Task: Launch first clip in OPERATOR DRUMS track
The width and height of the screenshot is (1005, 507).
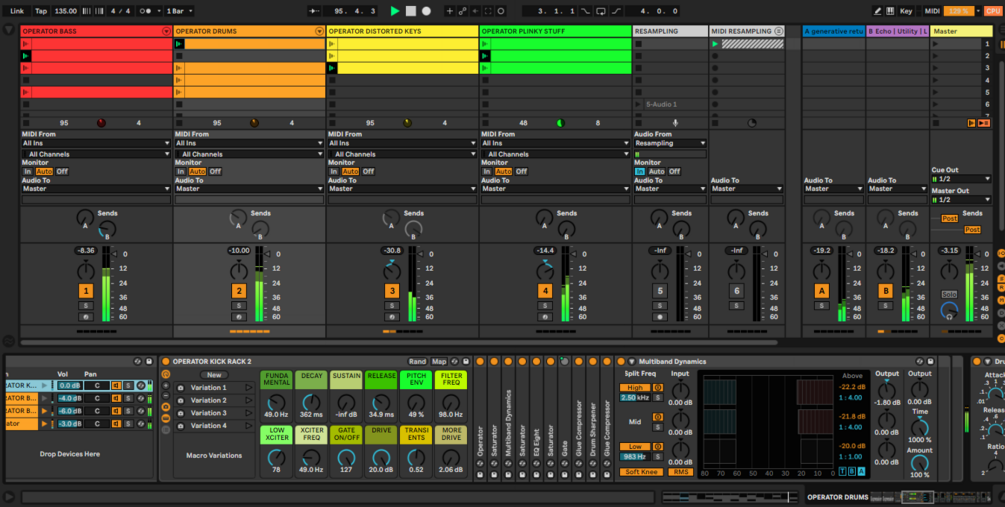Action: 179,44
